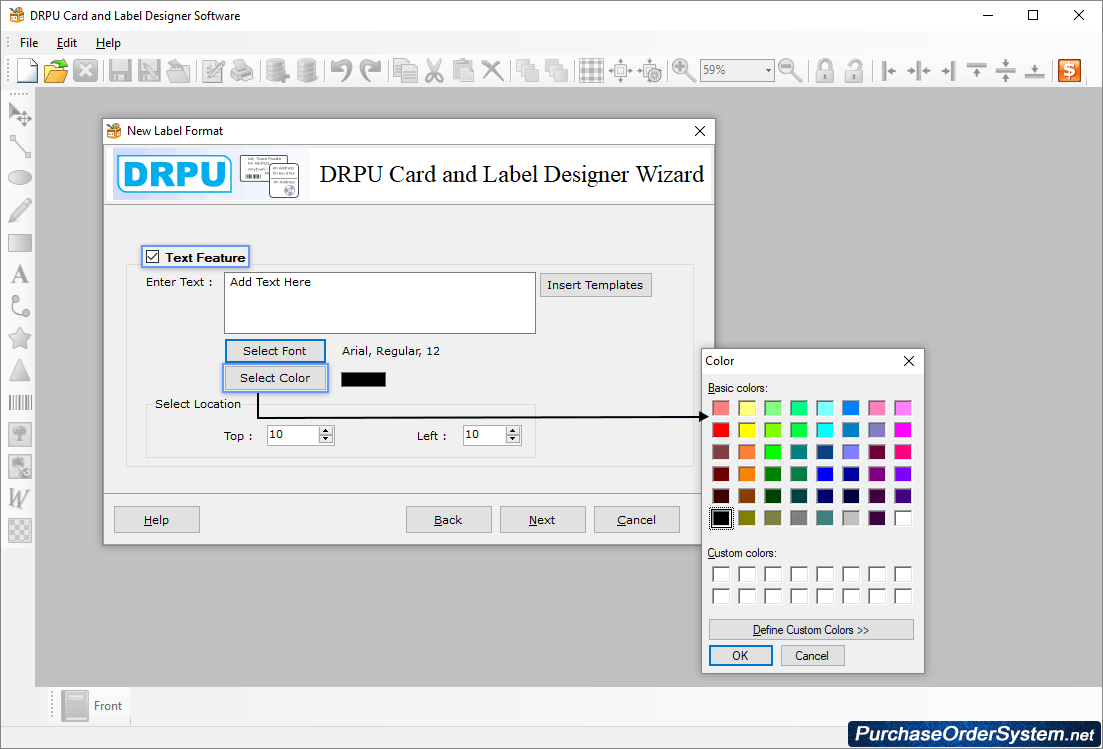The width and height of the screenshot is (1103, 749).
Task: Open the 59% zoom level dropdown
Action: point(767,70)
